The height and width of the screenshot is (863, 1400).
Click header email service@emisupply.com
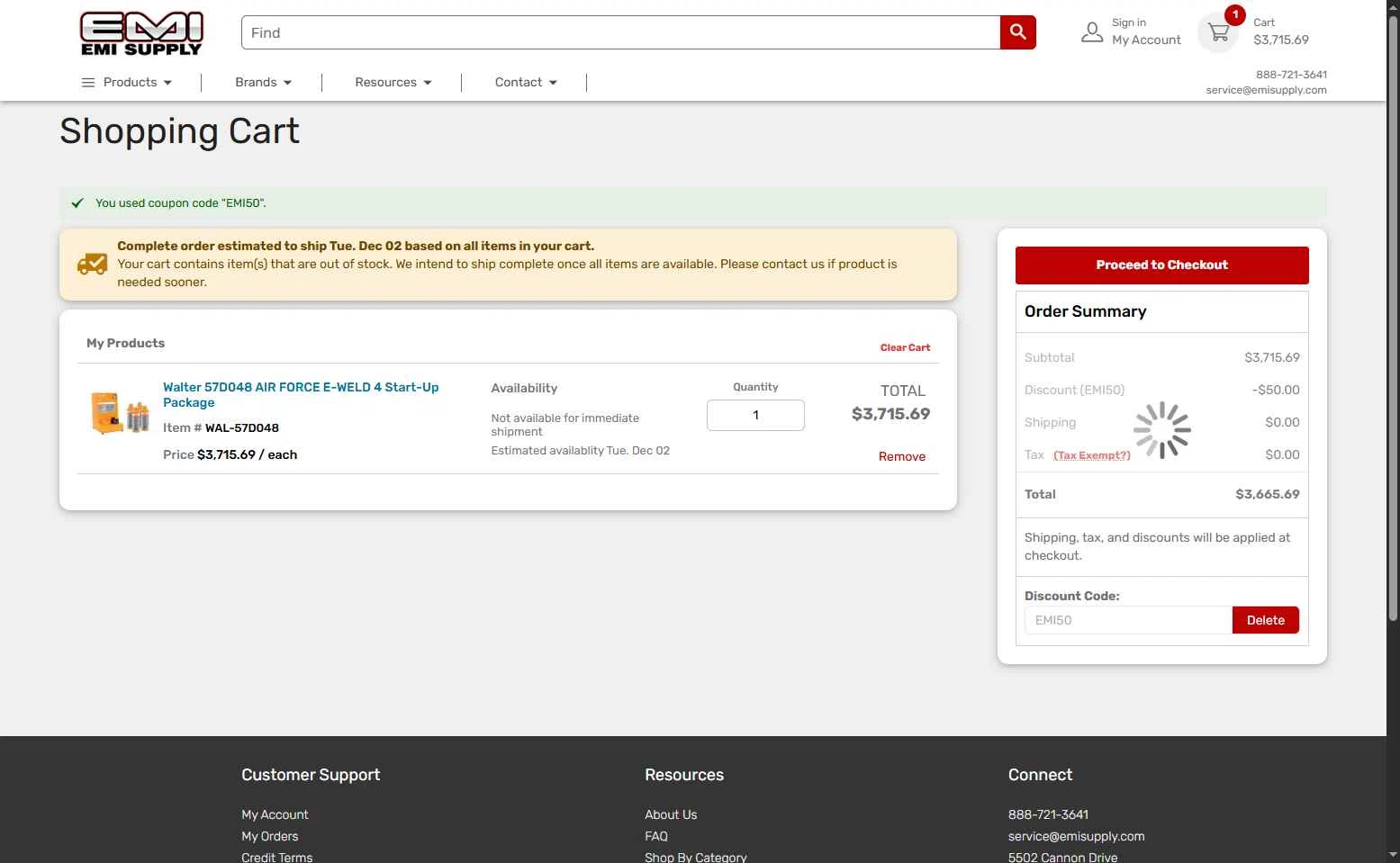[1266, 90]
